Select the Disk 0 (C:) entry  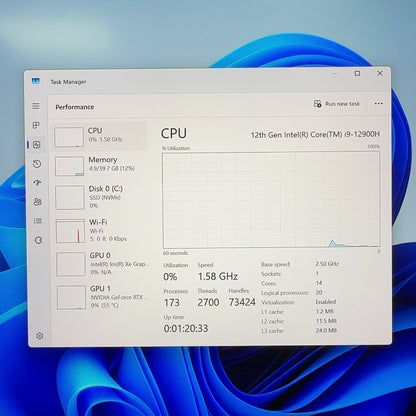click(100, 197)
